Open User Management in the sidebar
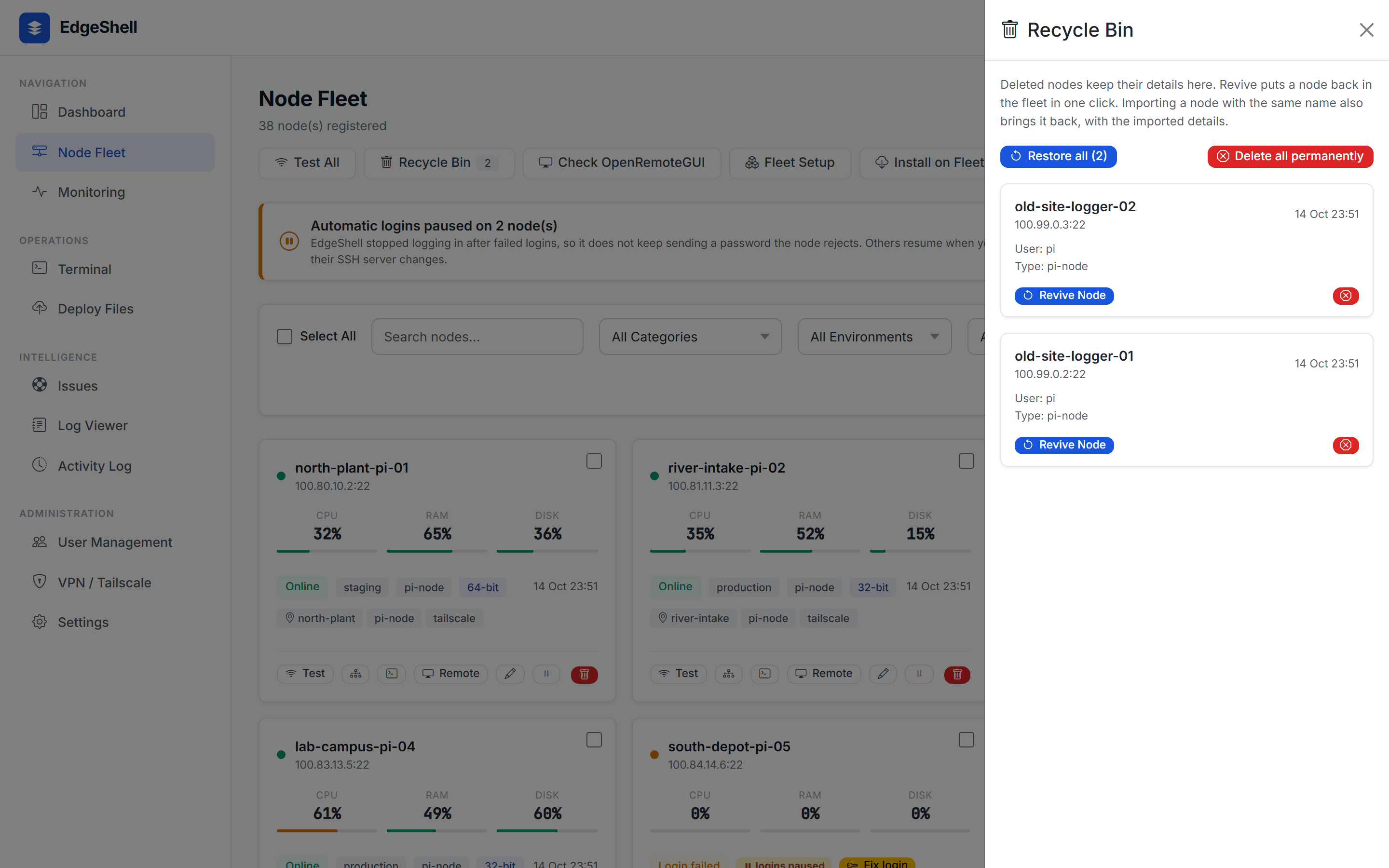The height and width of the screenshot is (868, 1389). pos(115,542)
